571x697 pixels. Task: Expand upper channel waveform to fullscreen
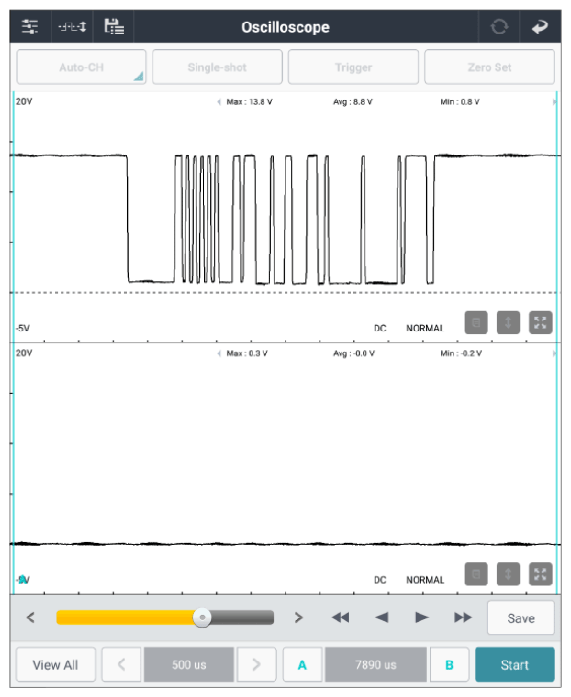pos(540,323)
